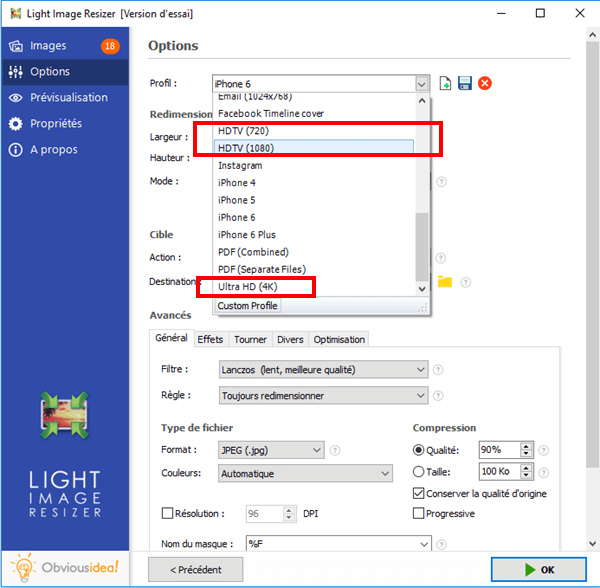Open the Règle Toujours redimensionner dropdown
This screenshot has height=588, width=600.
tap(323, 396)
